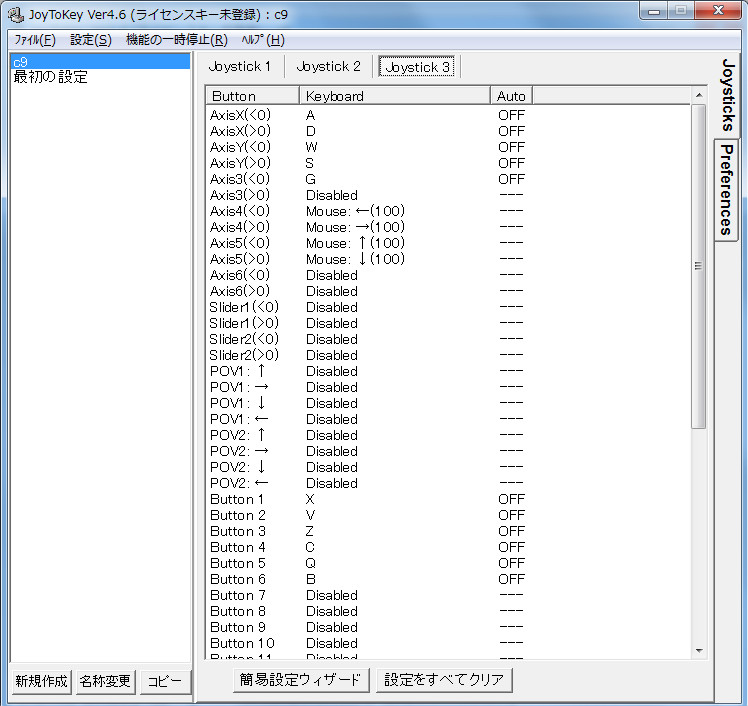Sort by the Auto column header

(511, 96)
